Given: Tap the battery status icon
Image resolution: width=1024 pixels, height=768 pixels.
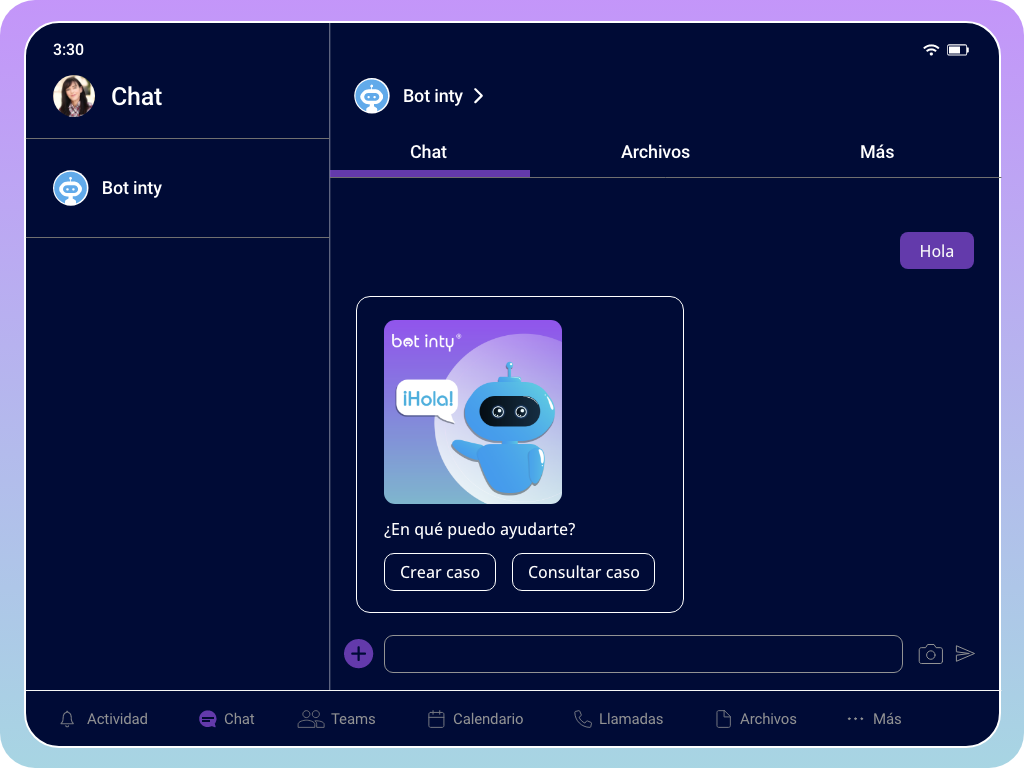Looking at the screenshot, I should point(958,50).
